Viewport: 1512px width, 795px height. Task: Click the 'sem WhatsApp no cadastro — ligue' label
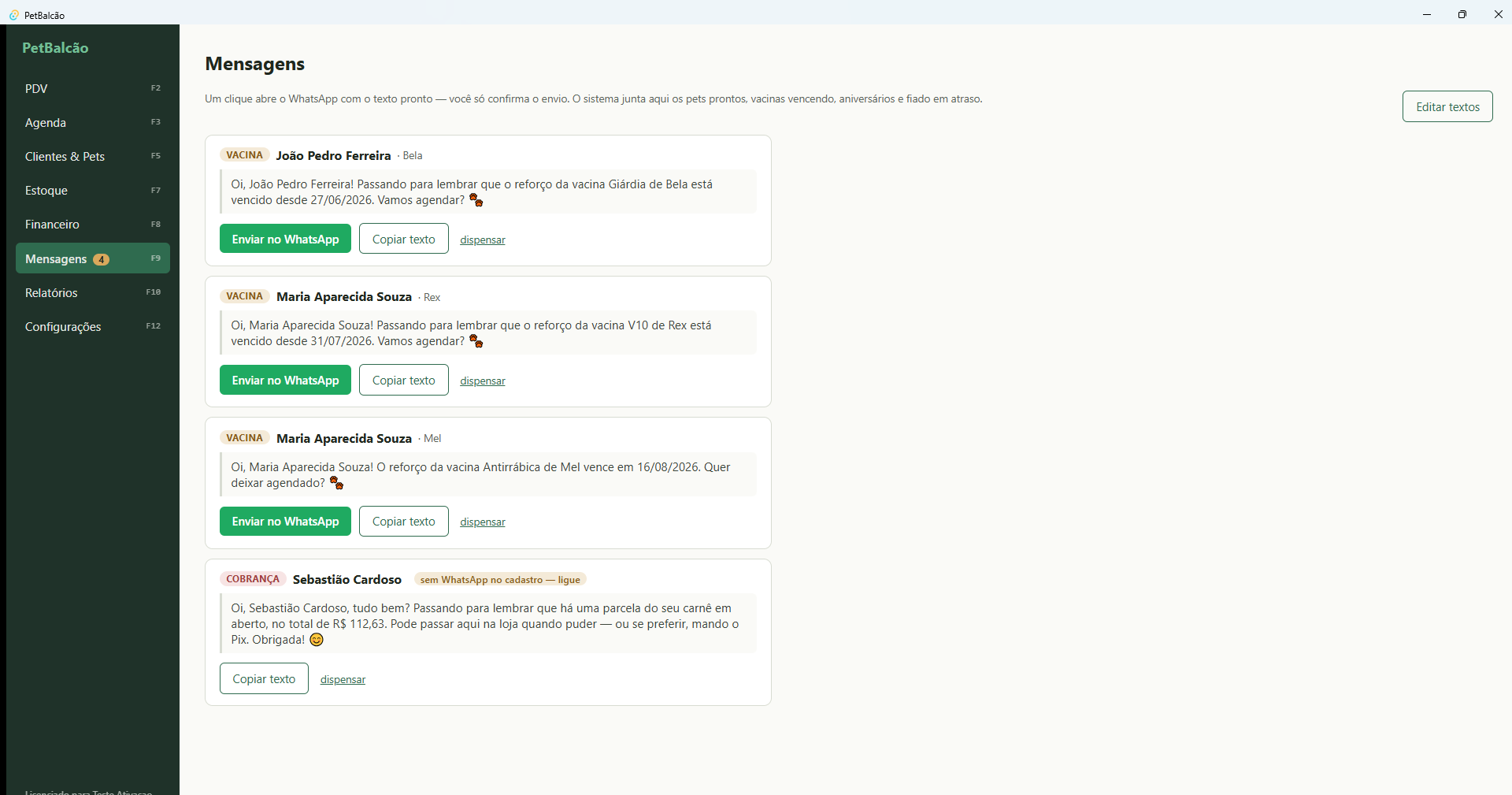[x=500, y=580]
